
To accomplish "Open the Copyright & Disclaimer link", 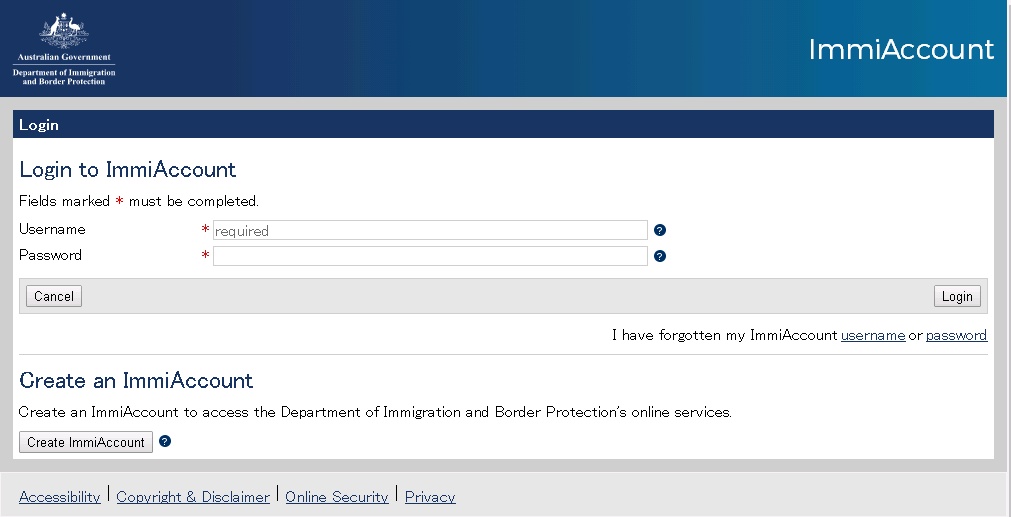I will click(193, 497).
